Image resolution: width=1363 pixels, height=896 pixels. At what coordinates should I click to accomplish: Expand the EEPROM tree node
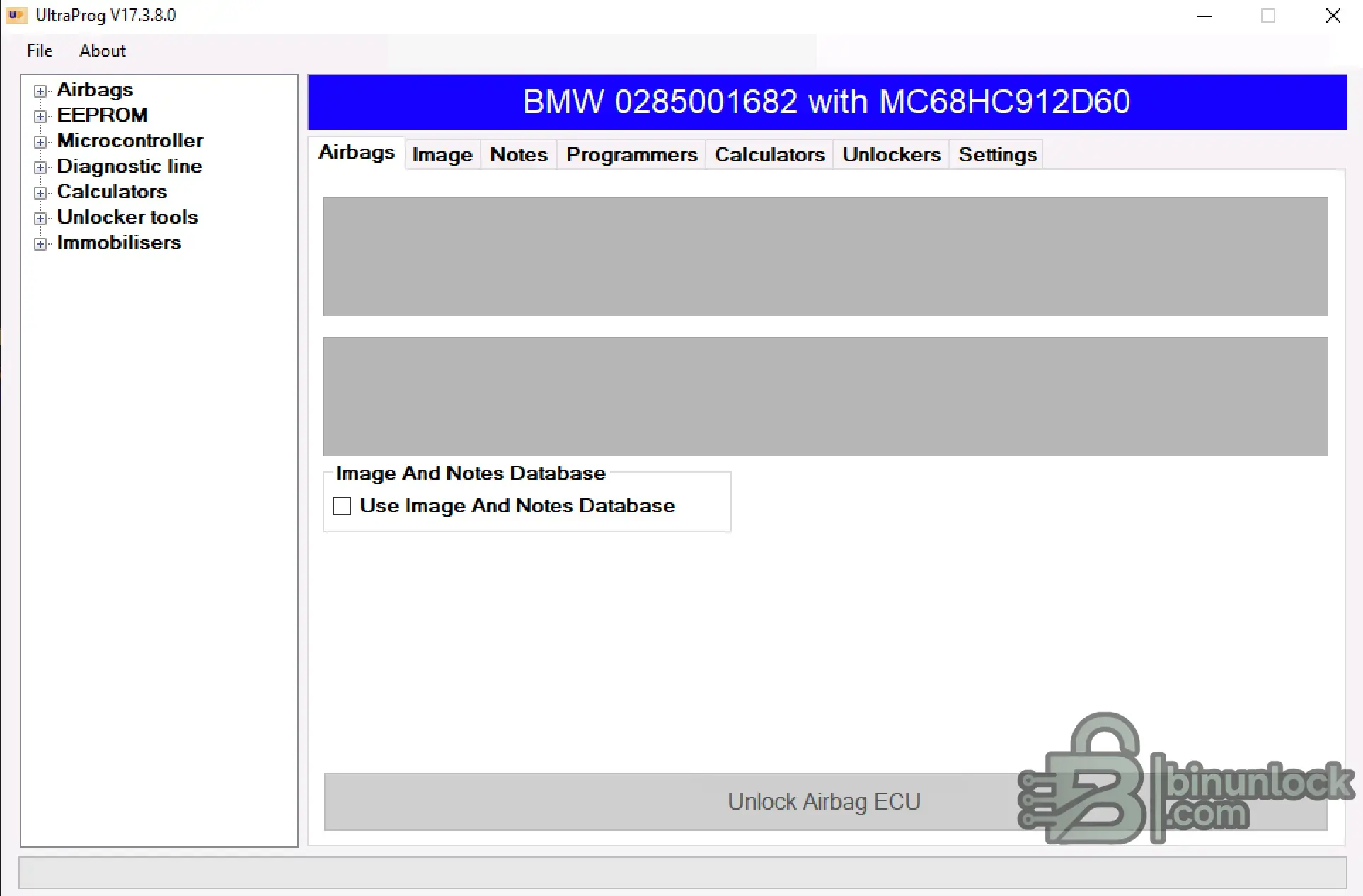click(x=40, y=117)
